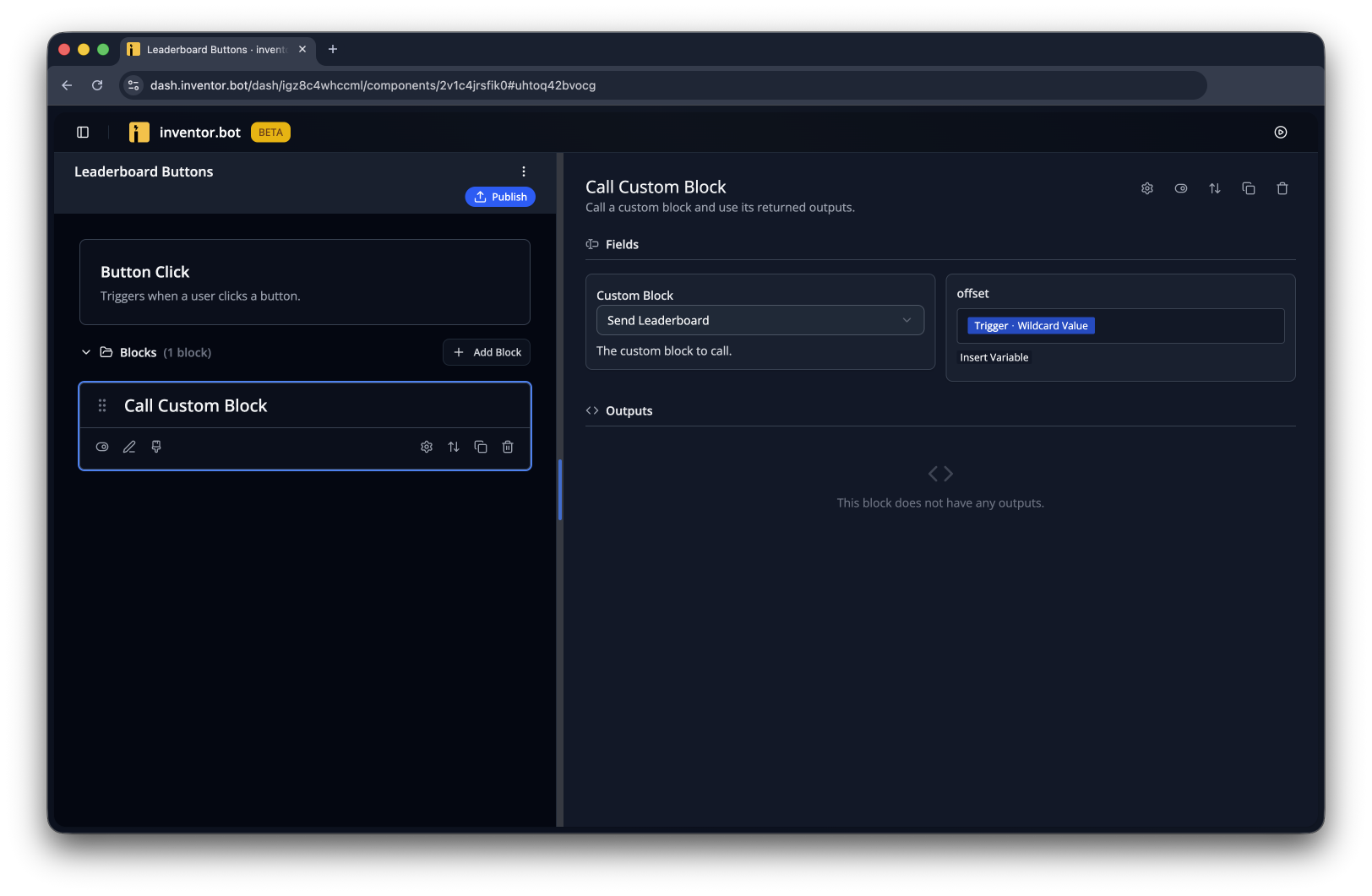Viewport: 1372px width, 896px height.
Task: Click the pin icon on Call Custom Block card
Action: coord(156,447)
